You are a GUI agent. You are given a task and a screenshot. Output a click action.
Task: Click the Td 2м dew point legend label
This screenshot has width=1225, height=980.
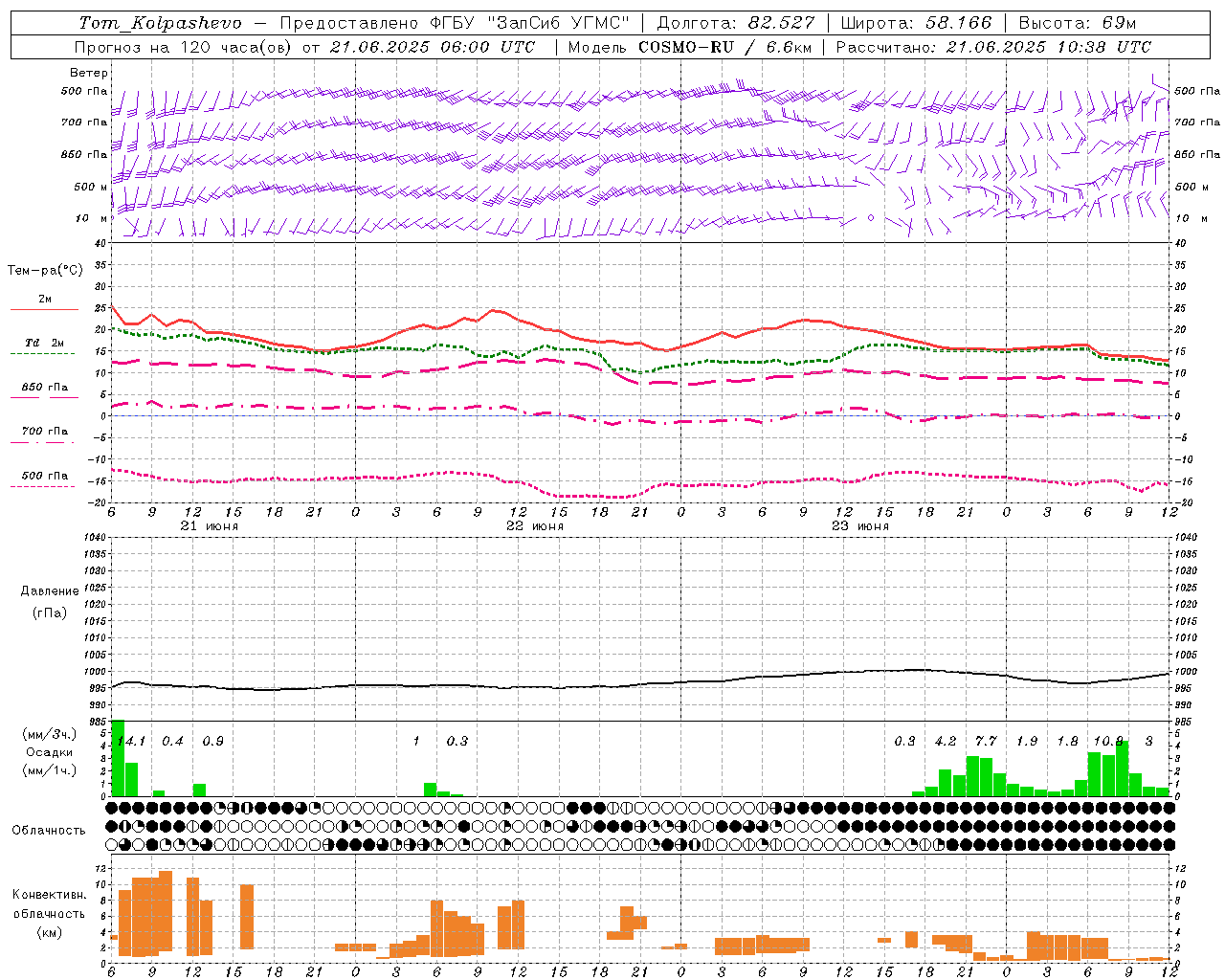pyautogui.click(x=45, y=343)
